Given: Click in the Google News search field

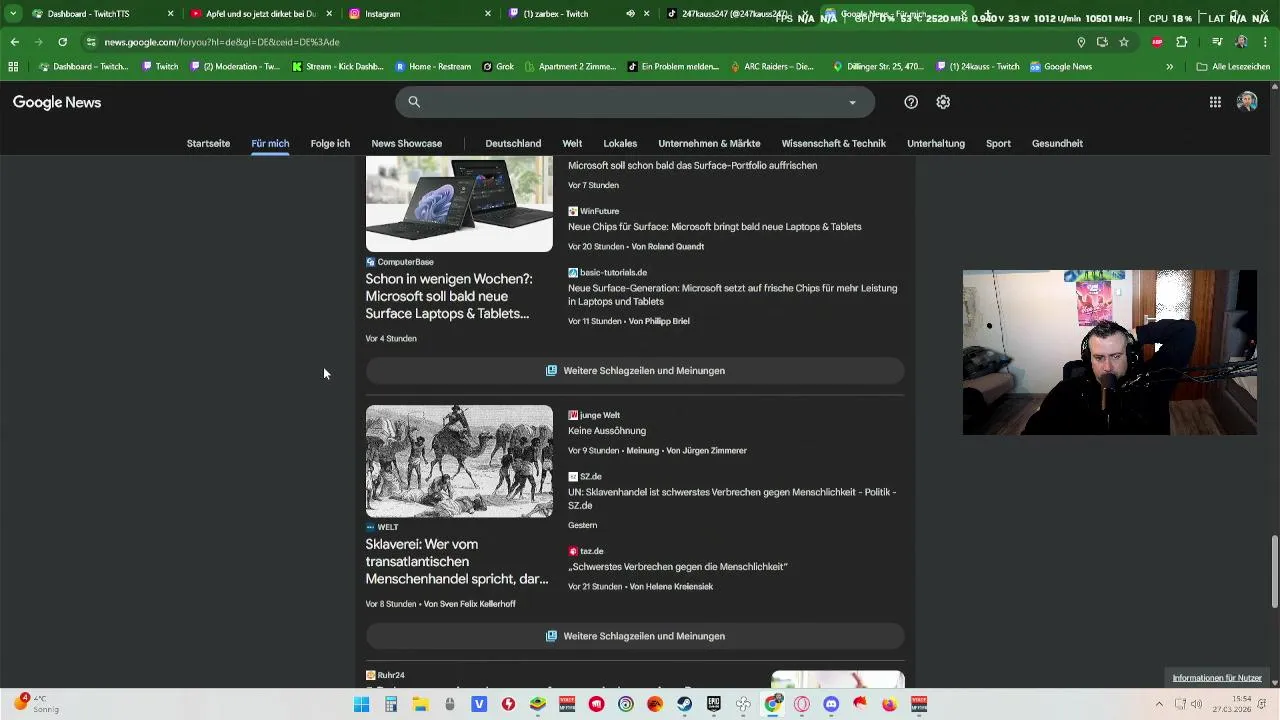Looking at the screenshot, I should click(x=635, y=102).
